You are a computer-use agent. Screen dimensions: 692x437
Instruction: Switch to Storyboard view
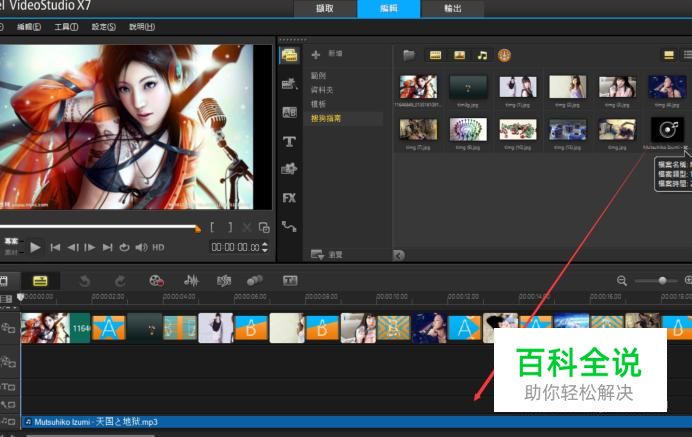click(x=4, y=281)
